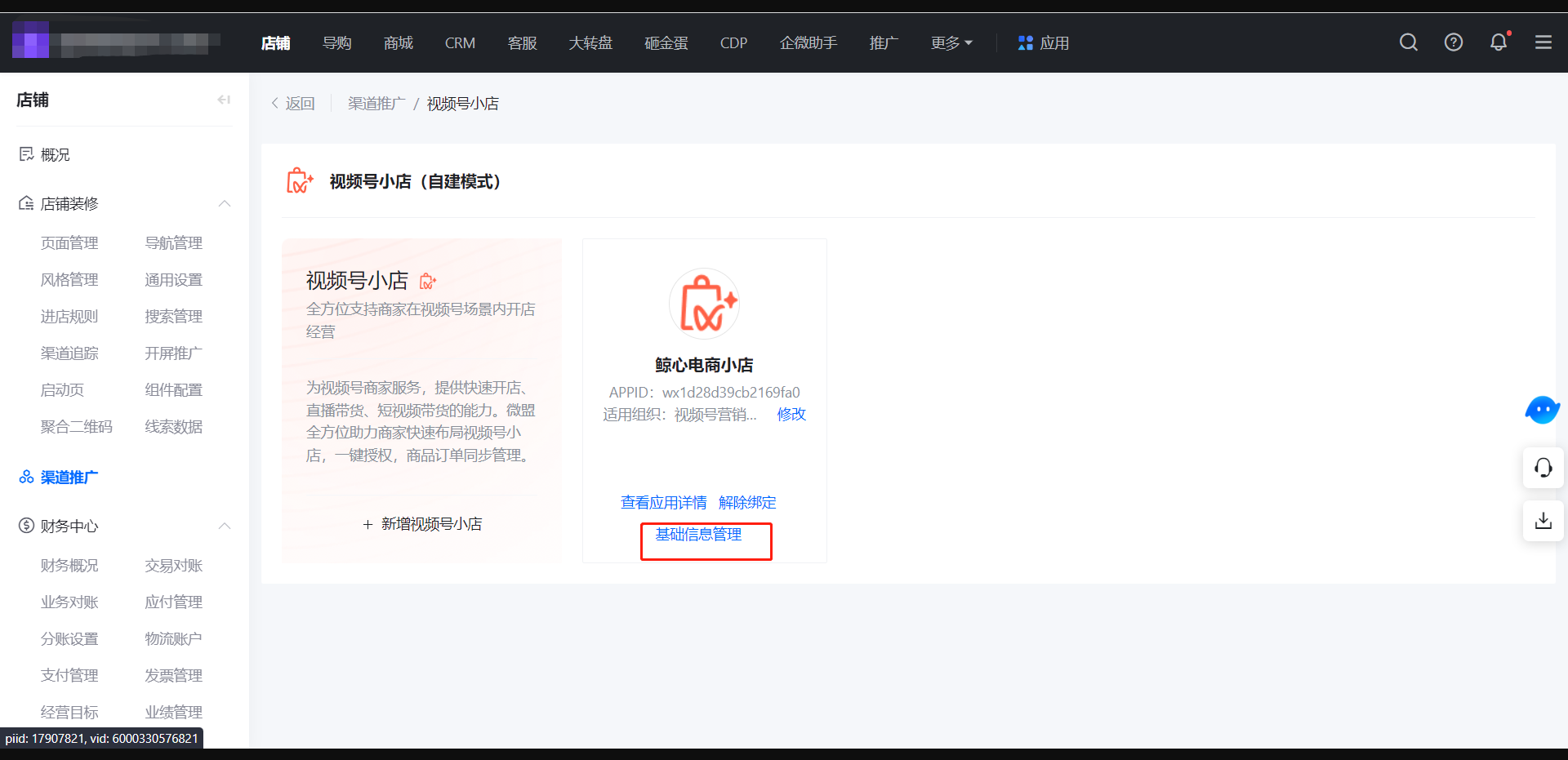The height and width of the screenshot is (760, 1568).
Task: Switch to the 商城 top tab
Action: point(399,42)
